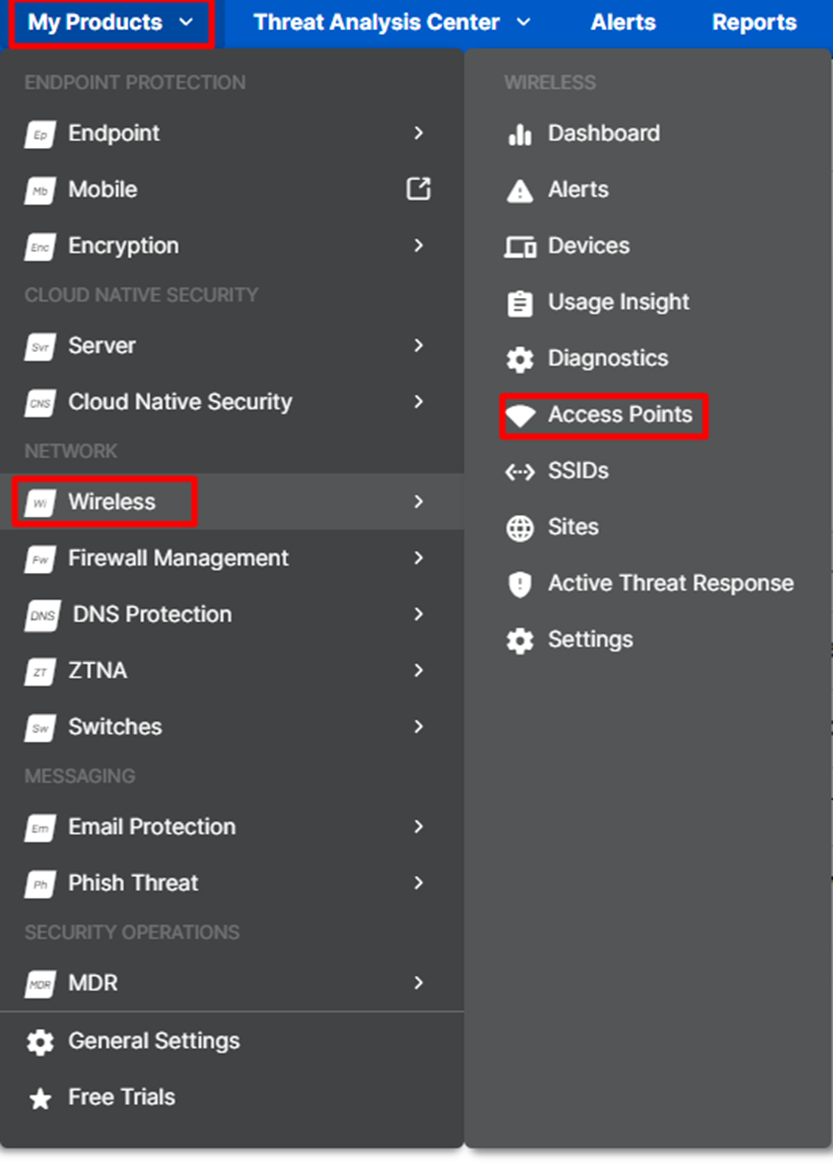Open the Wireless Dashboard icon

pyautogui.click(x=520, y=133)
